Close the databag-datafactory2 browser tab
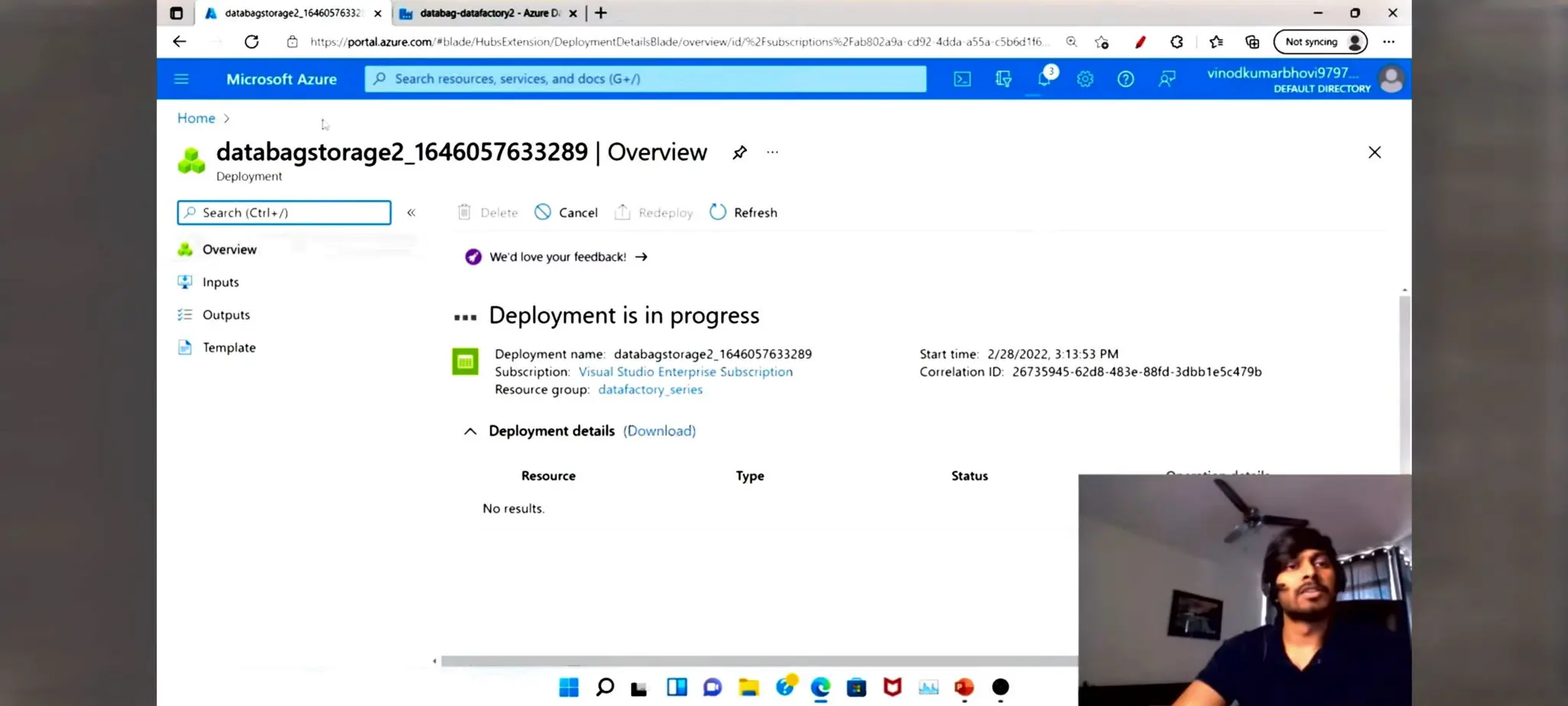 [573, 13]
